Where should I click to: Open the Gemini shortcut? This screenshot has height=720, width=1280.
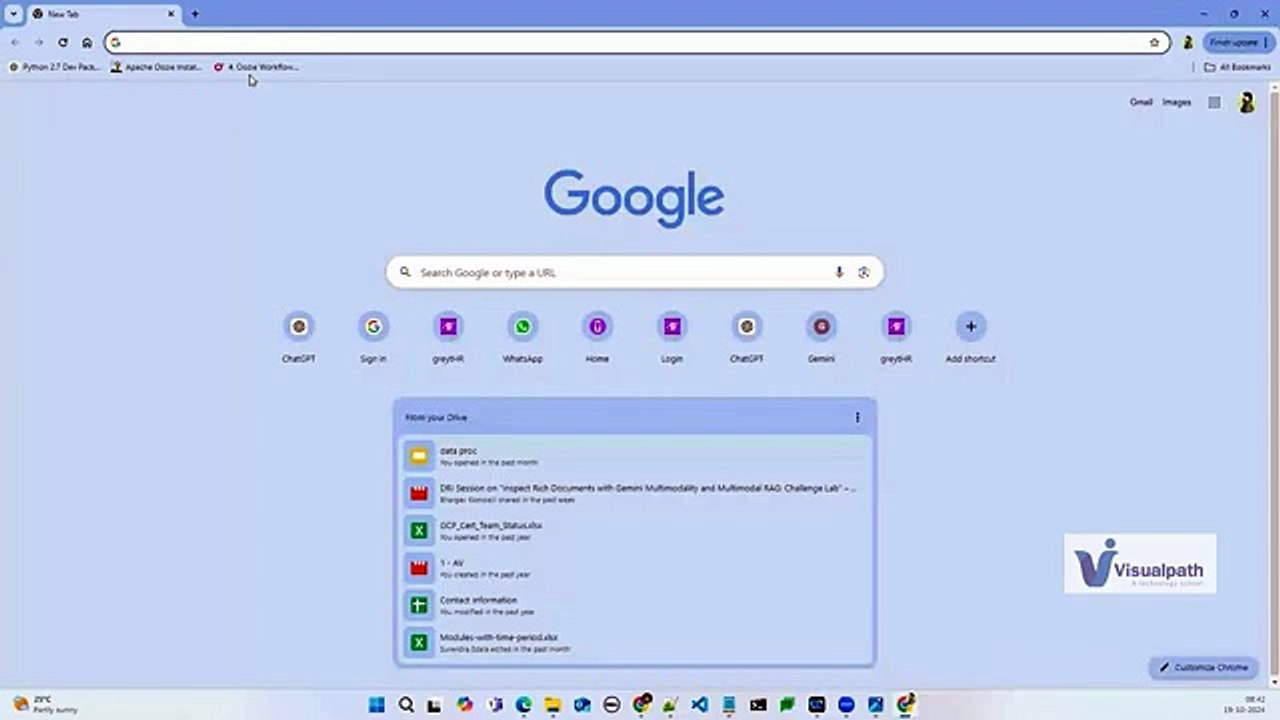(821, 337)
